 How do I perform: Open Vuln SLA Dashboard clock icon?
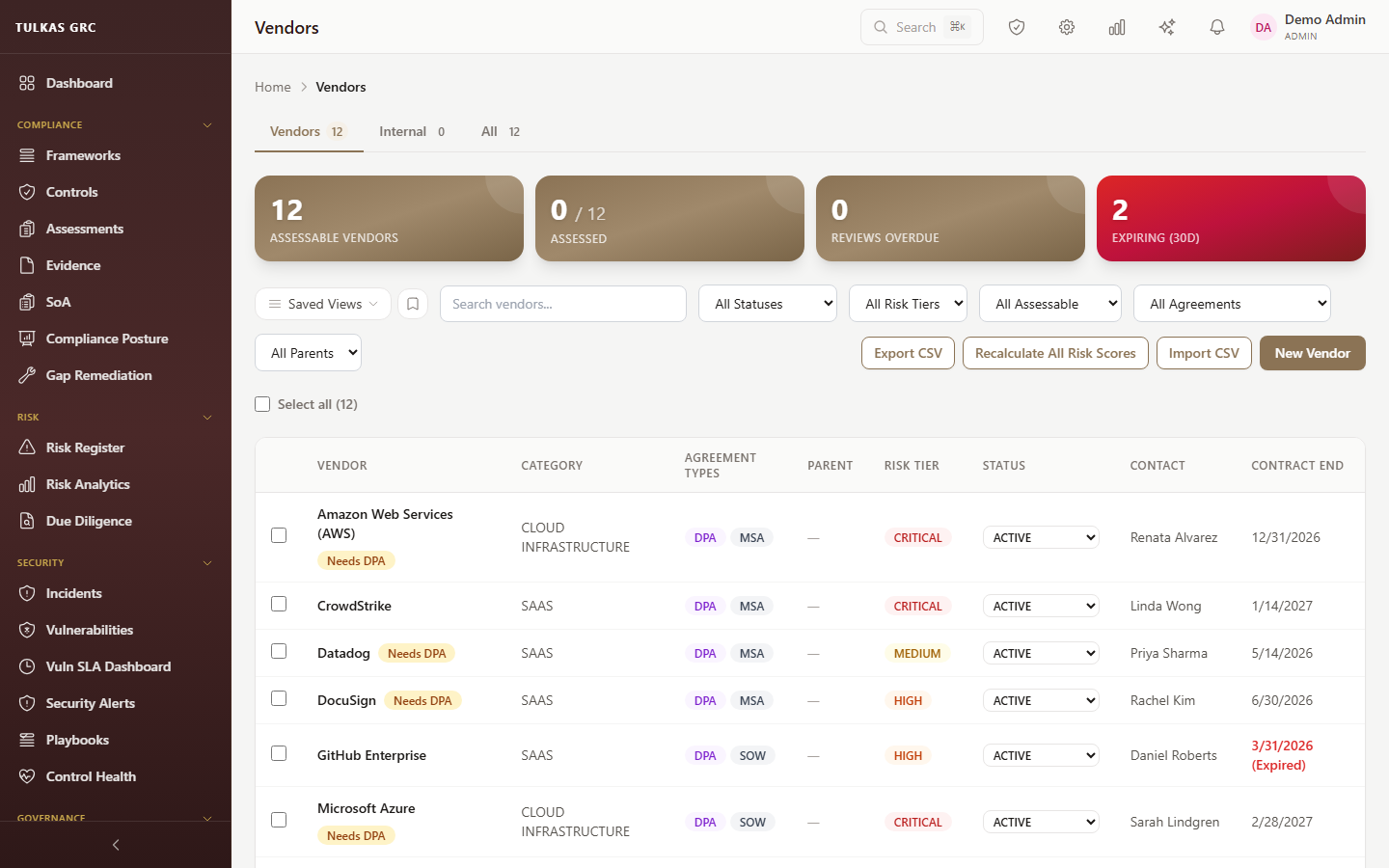[27, 666]
